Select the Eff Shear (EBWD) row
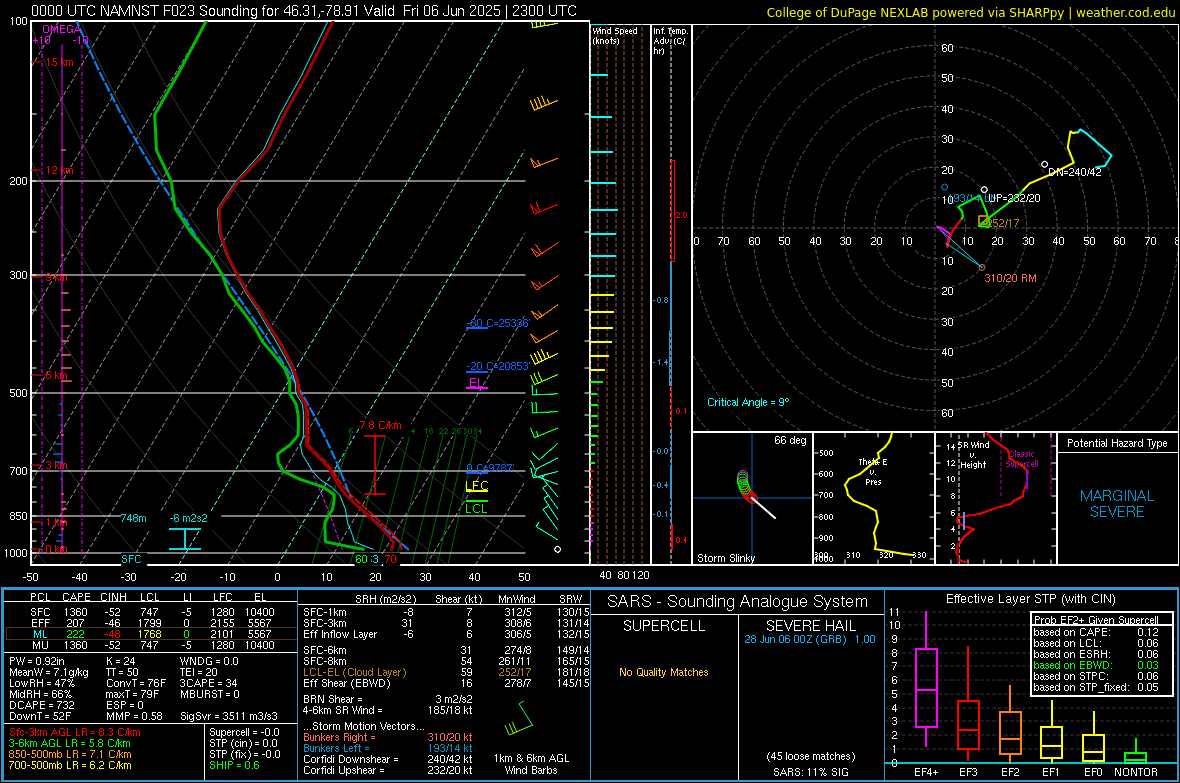Image resolution: width=1180 pixels, height=783 pixels. click(446, 684)
